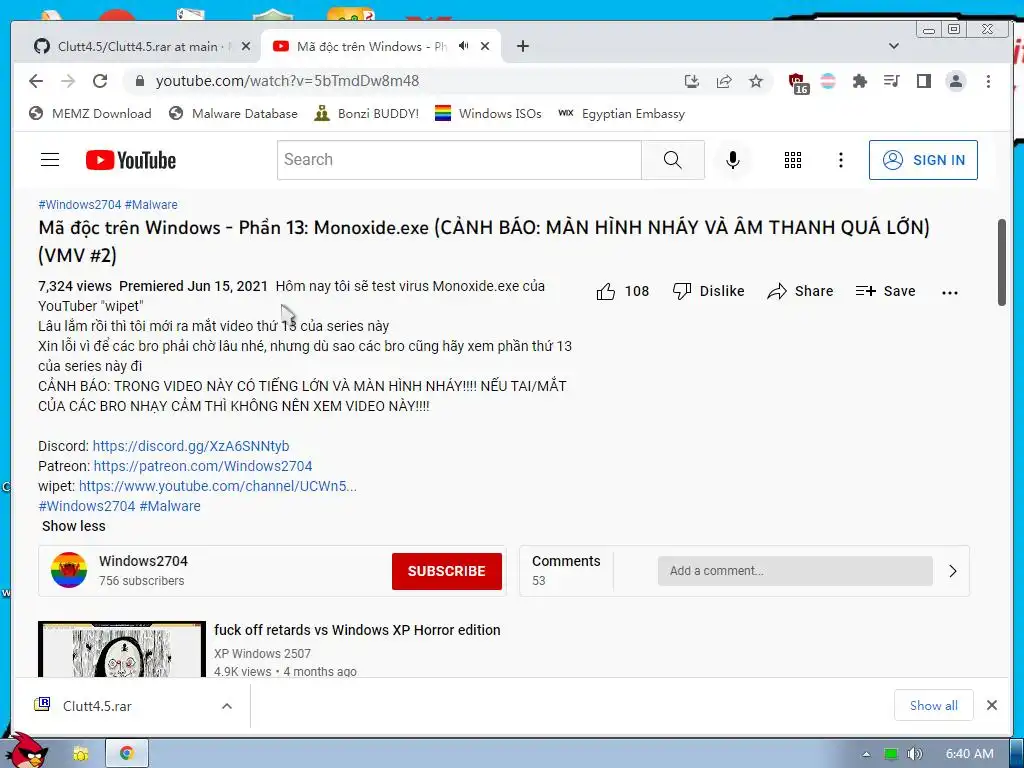Open the pink and blue striped extension

pyautogui.click(x=827, y=81)
